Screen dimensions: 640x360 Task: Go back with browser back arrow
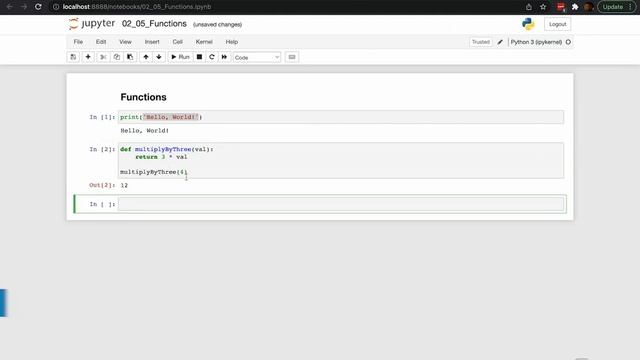click(x=9, y=7)
